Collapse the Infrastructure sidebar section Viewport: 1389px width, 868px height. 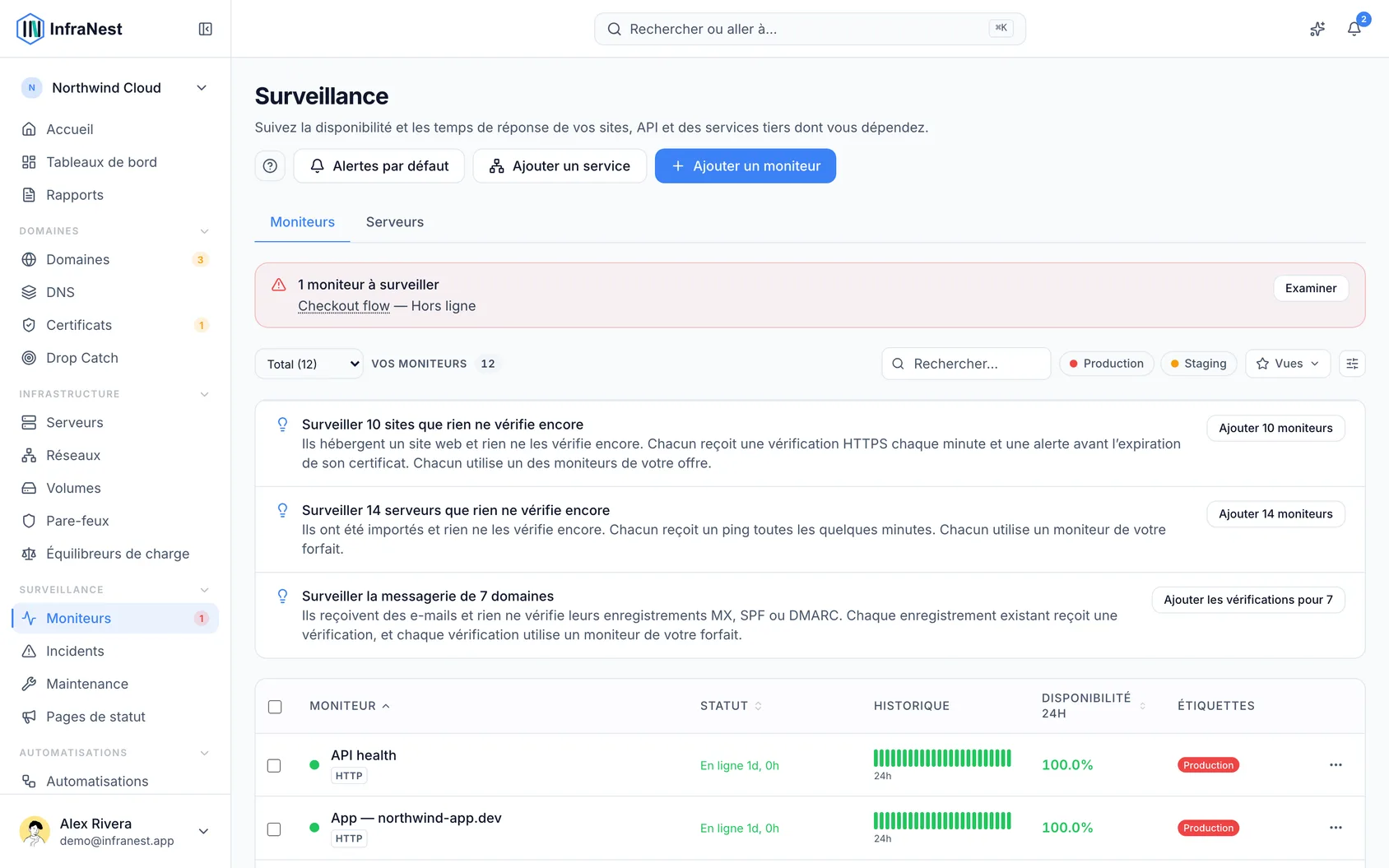pos(204,394)
